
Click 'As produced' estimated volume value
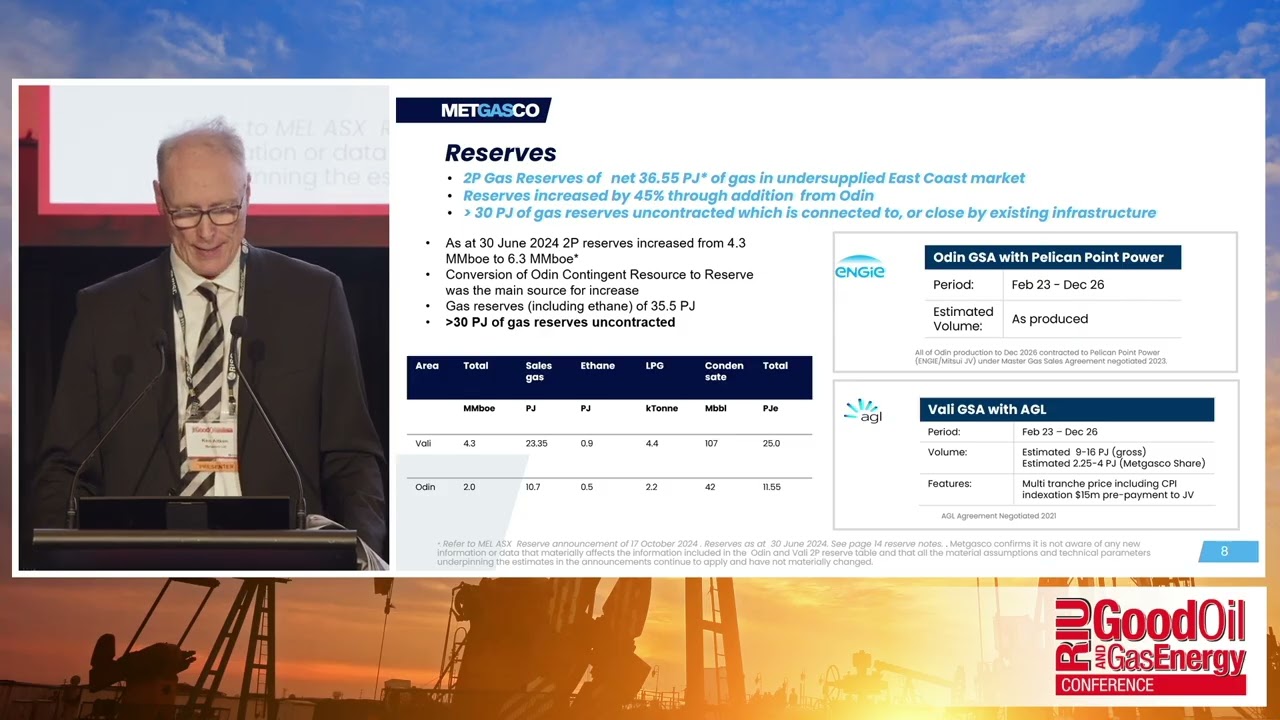coord(1050,319)
